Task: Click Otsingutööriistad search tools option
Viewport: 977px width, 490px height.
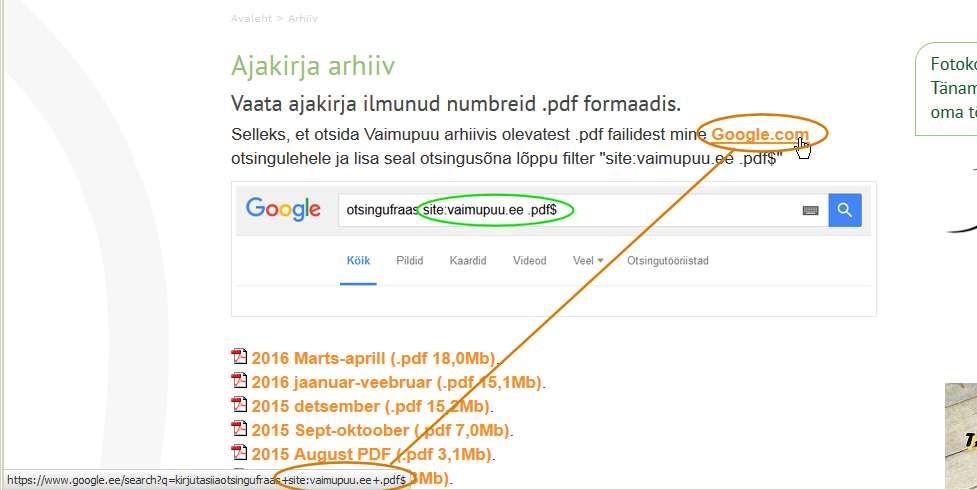Action: 667,261
